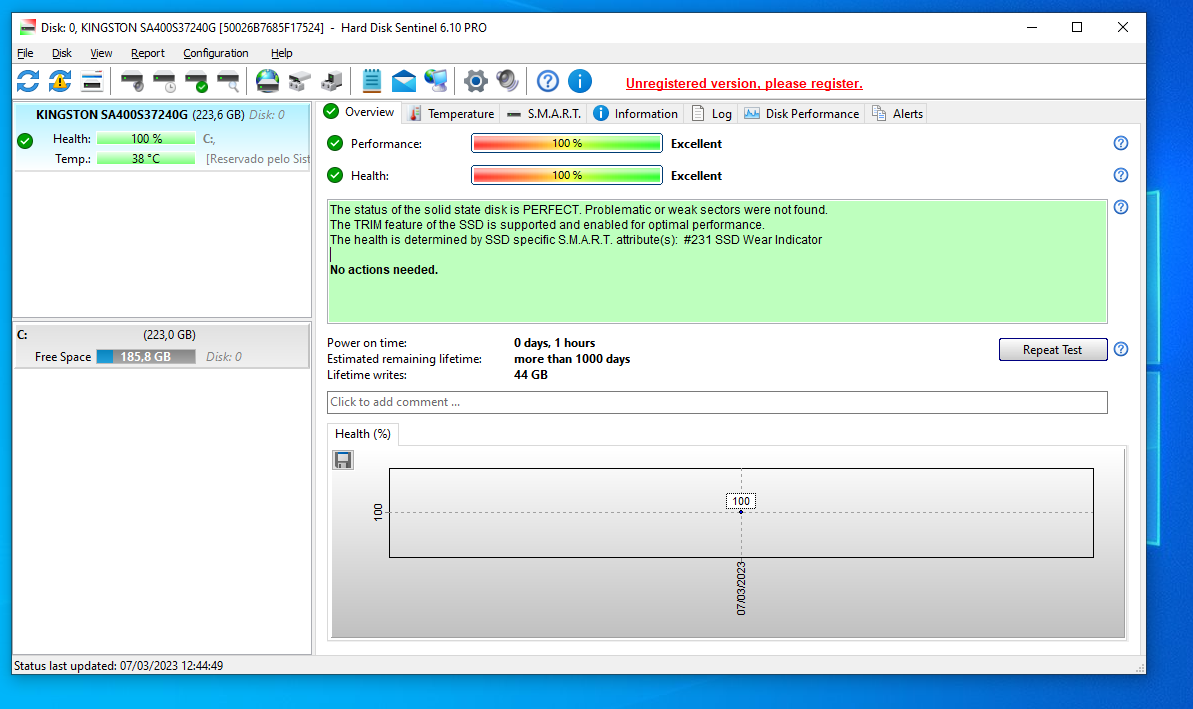Click the disk panel window toolbar icon
The image size is (1193, 709).
click(x=92, y=81)
